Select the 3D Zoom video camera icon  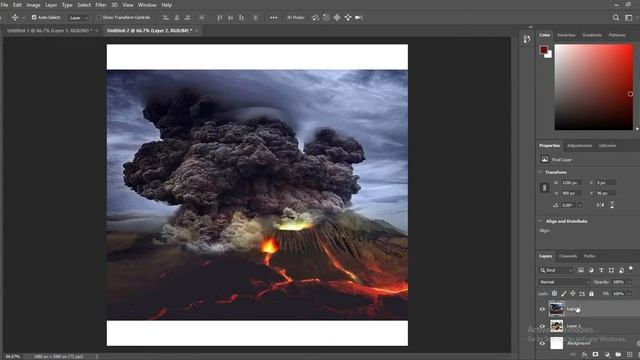[359, 18]
